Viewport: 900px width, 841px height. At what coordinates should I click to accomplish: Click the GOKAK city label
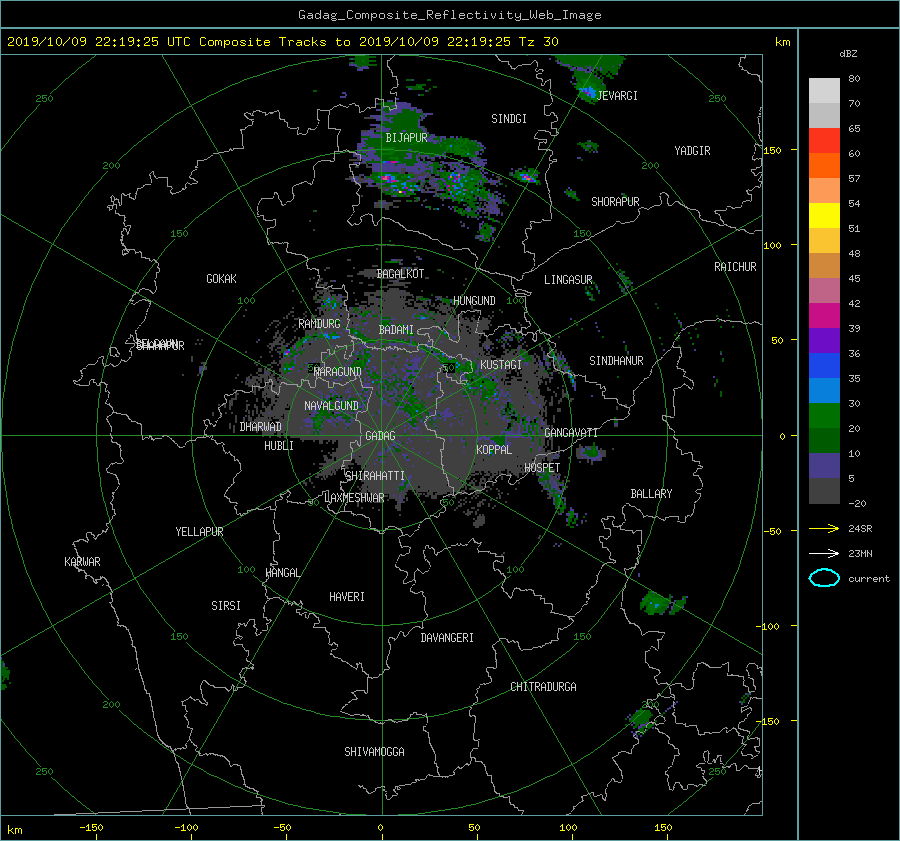222,279
